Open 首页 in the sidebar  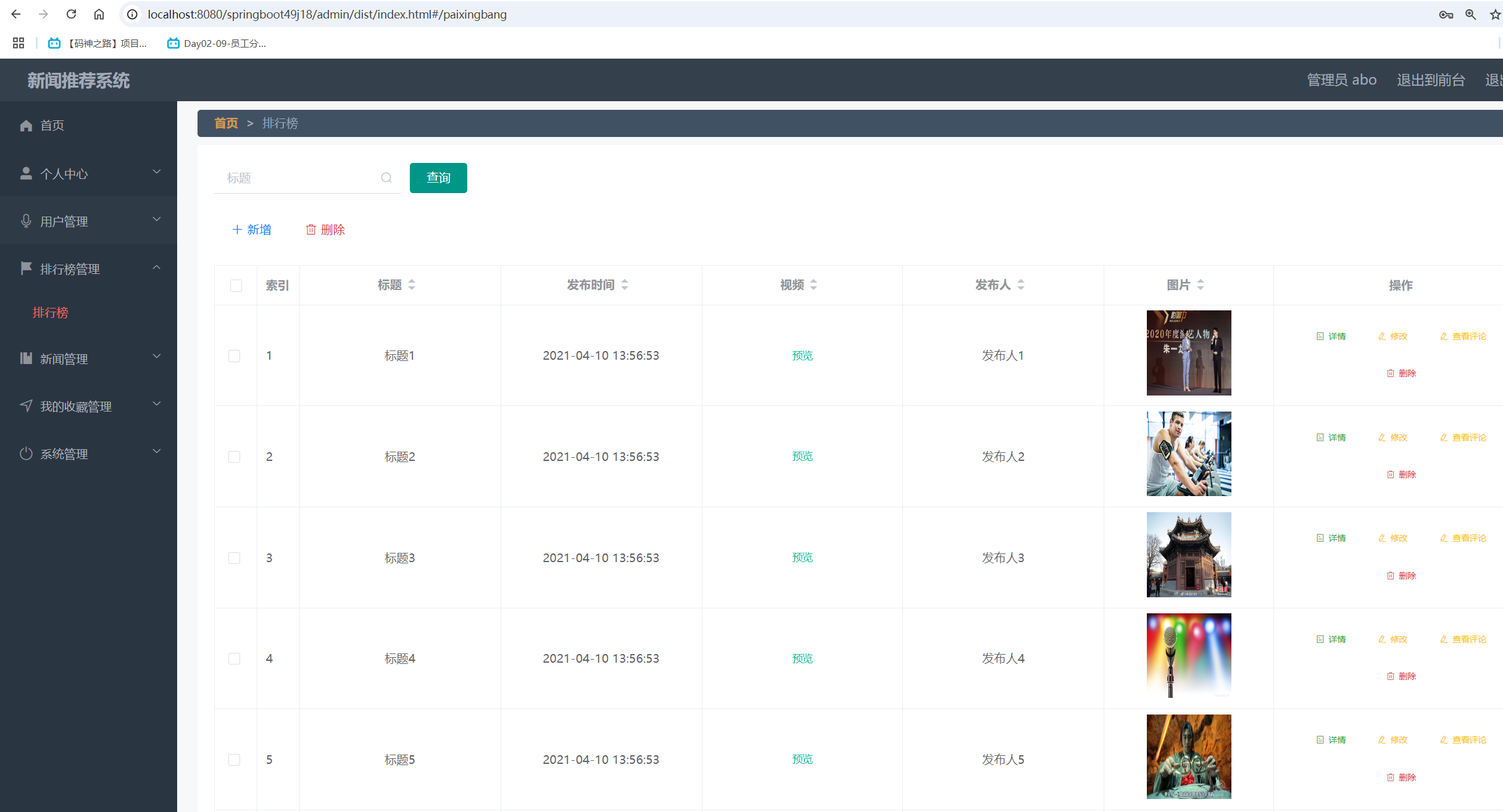[x=88, y=125]
